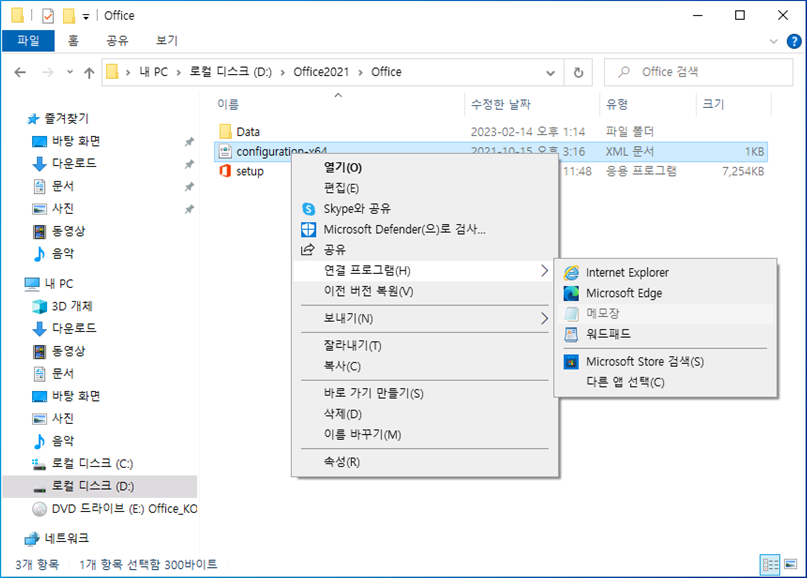Click 로컬 디스크 (D:) breadcrumb
807x578 pixels.
click(231, 72)
